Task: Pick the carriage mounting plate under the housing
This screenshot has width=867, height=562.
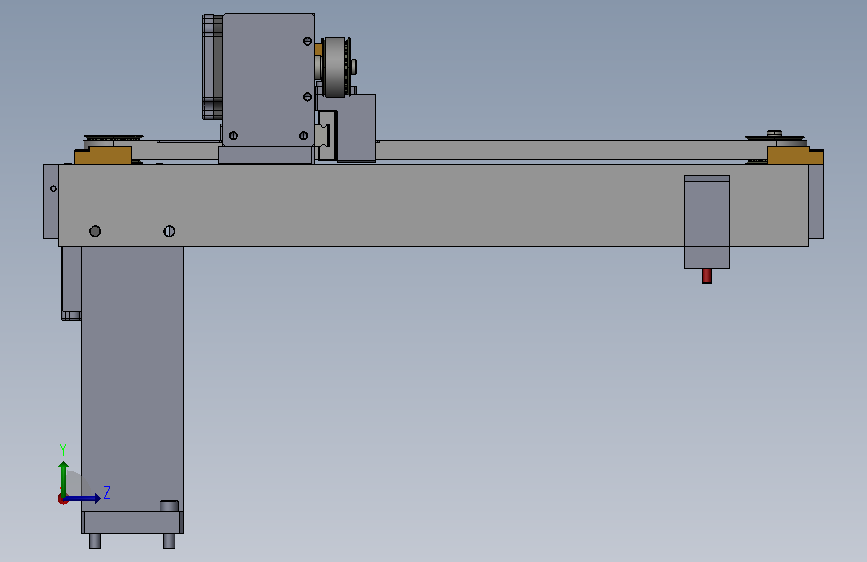Action: (x=266, y=155)
